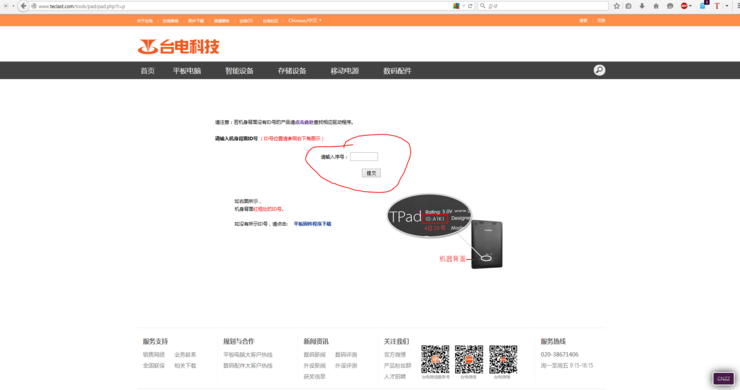
Task: Click the 业务联系 footer link
Action: pos(185,355)
